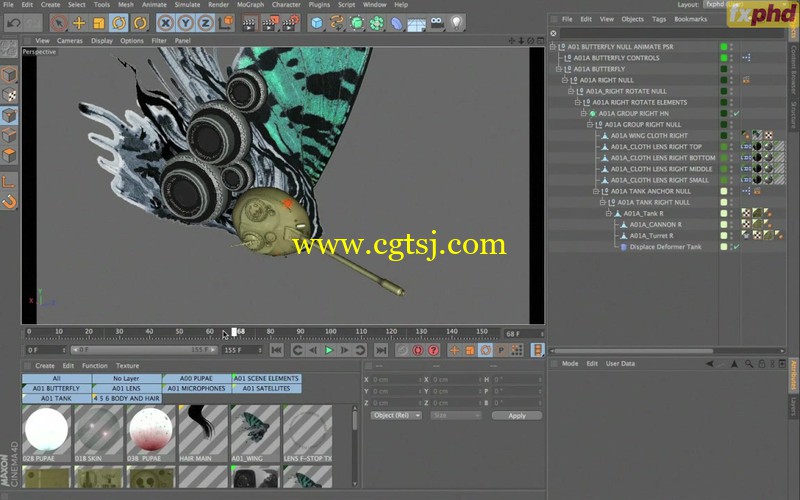Select the Scale tool
Screen dimensions: 800x500
99,23
